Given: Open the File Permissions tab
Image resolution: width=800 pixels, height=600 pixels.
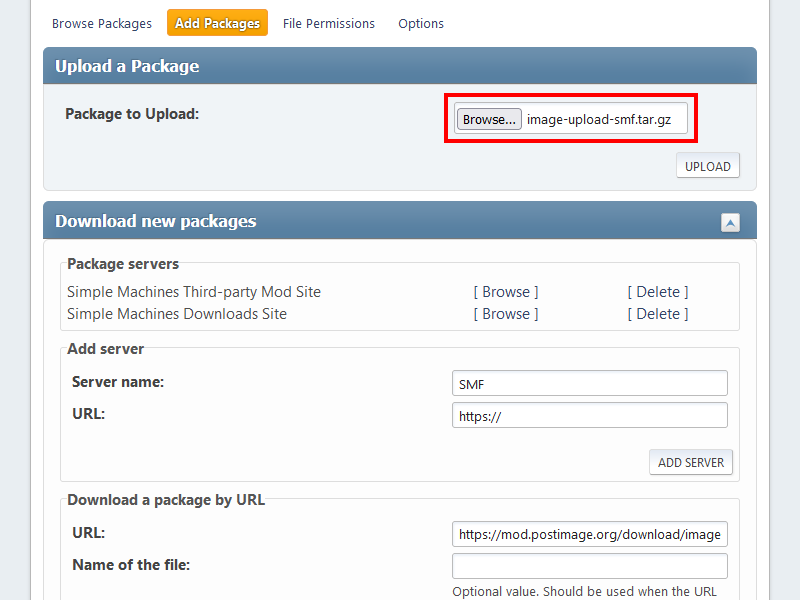Looking at the screenshot, I should pyautogui.click(x=328, y=23).
